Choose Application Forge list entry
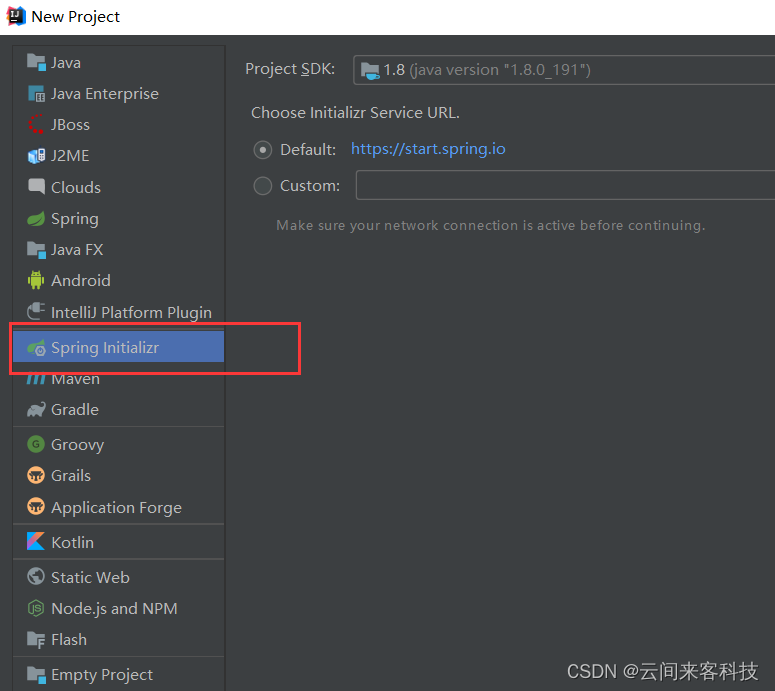This screenshot has width=775, height=691. point(117,508)
